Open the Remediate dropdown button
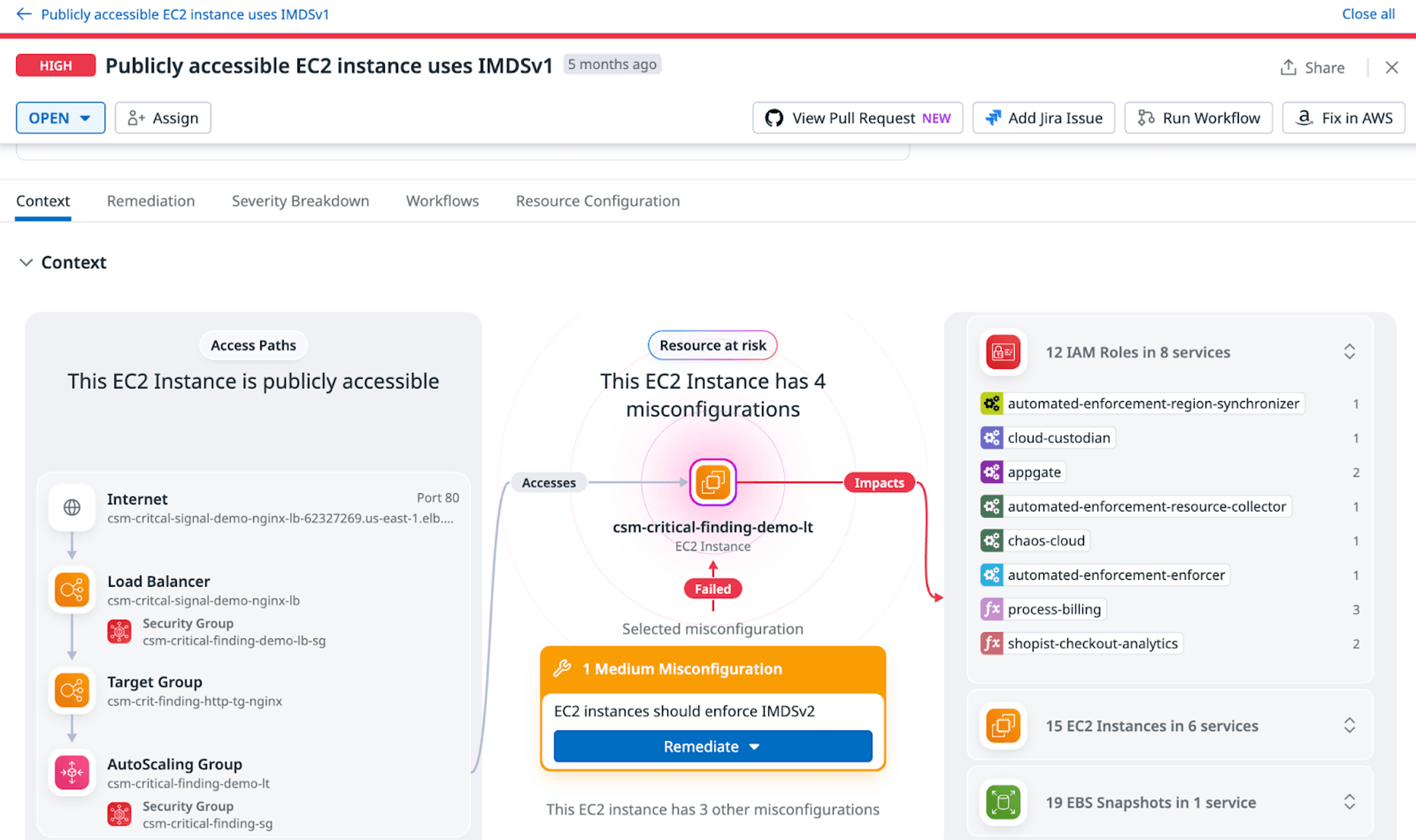 coord(712,747)
